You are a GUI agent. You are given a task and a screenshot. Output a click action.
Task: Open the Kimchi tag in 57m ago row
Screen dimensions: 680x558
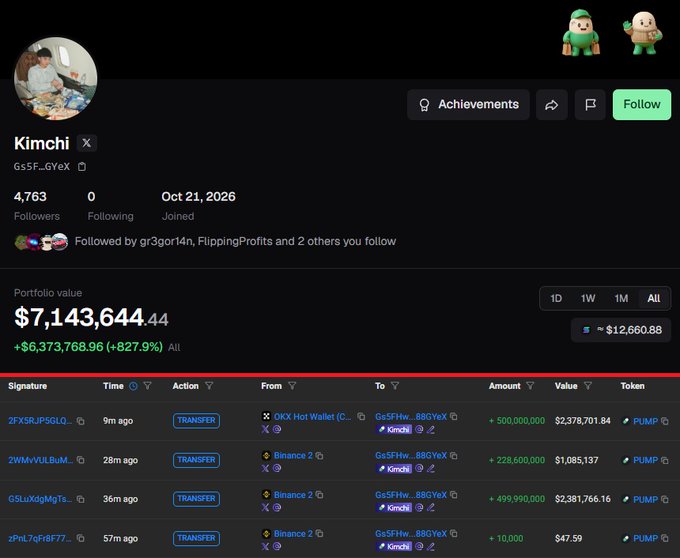(x=394, y=547)
